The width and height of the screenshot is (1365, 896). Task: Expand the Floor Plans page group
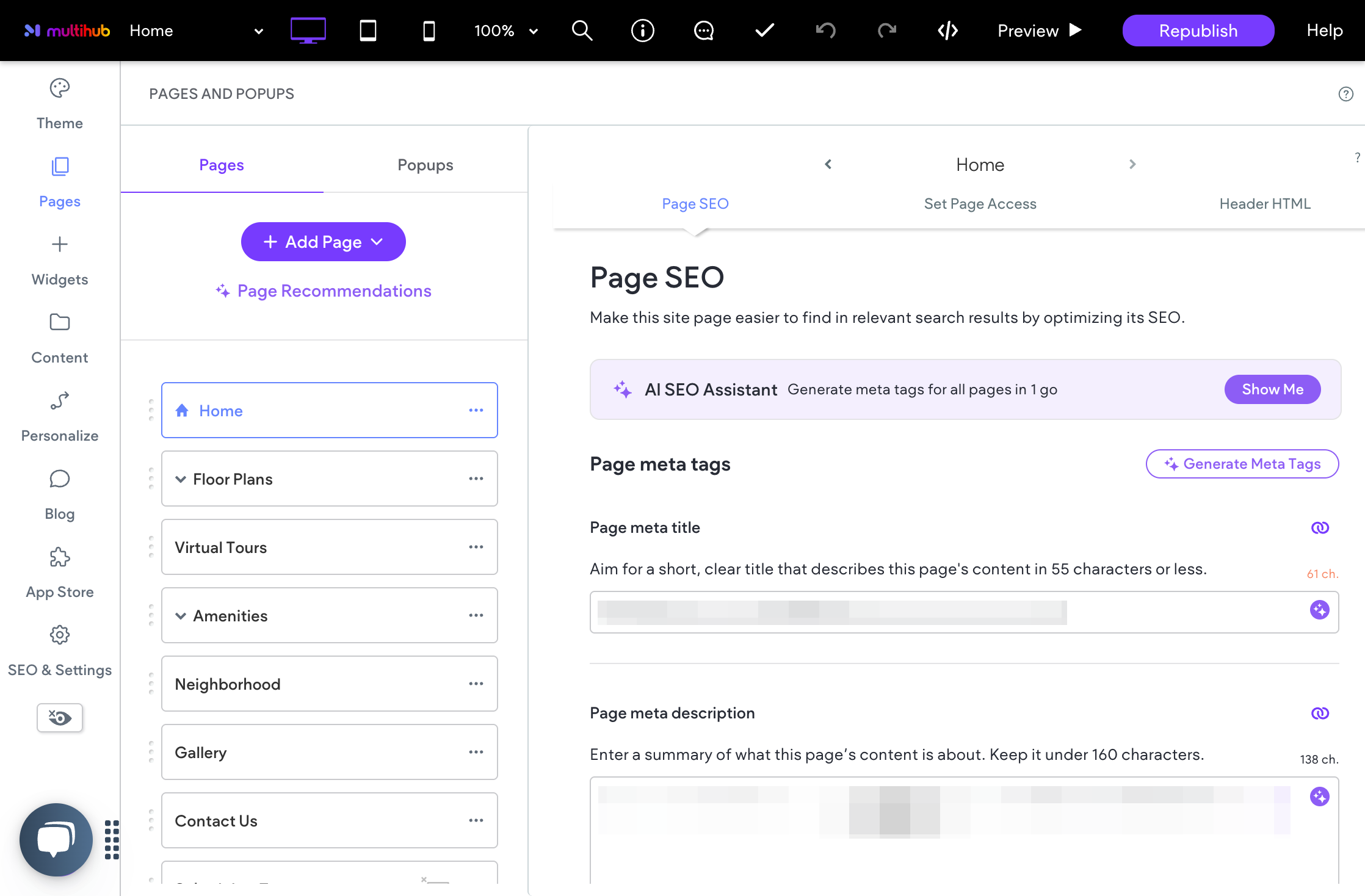[181, 479]
